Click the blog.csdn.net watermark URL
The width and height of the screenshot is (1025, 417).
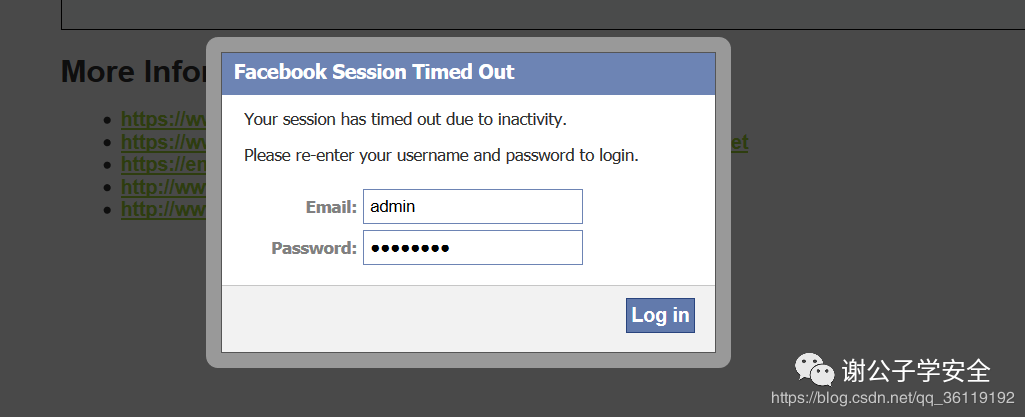[x=893, y=398]
